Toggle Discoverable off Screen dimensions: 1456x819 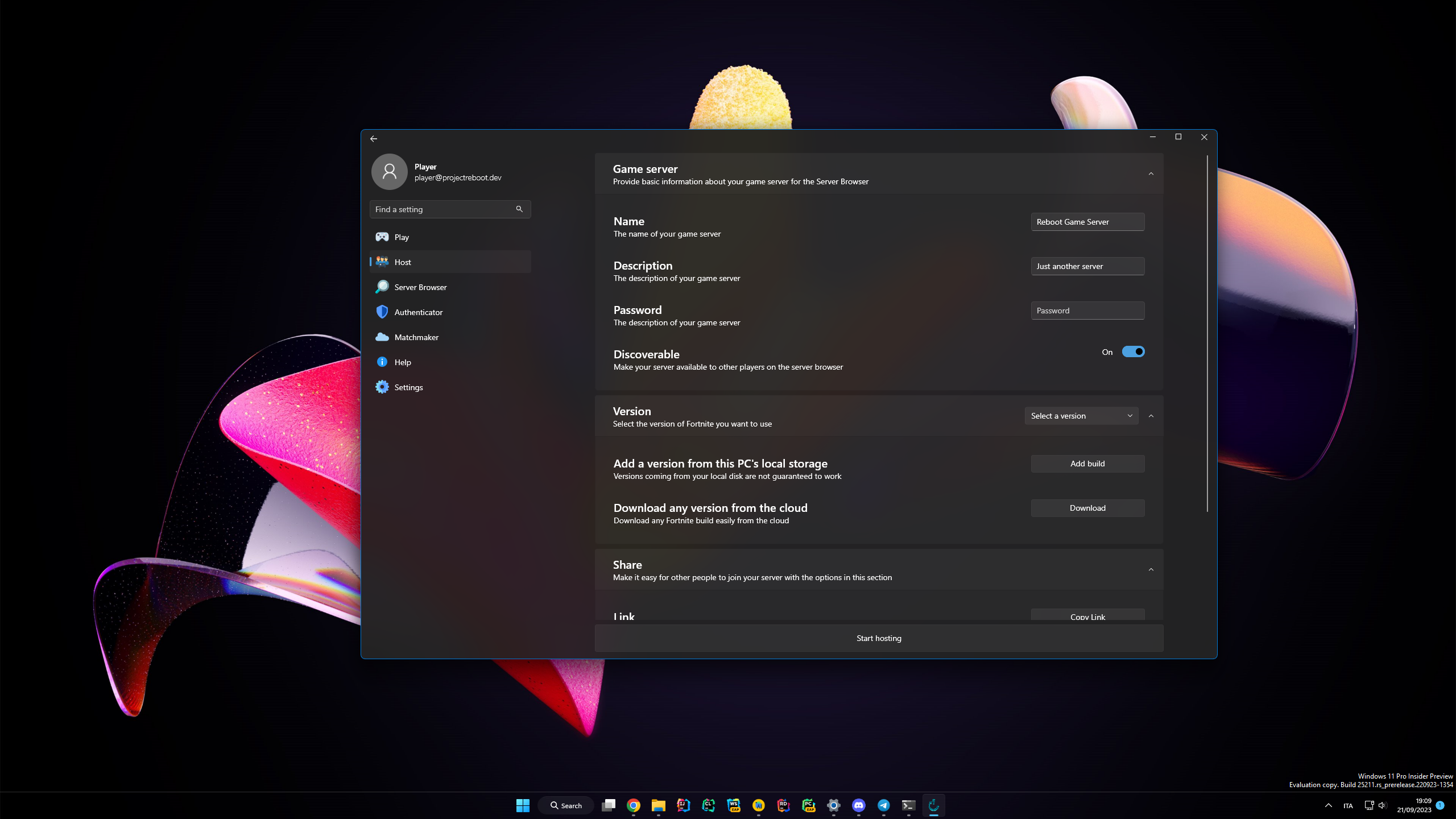click(x=1133, y=351)
